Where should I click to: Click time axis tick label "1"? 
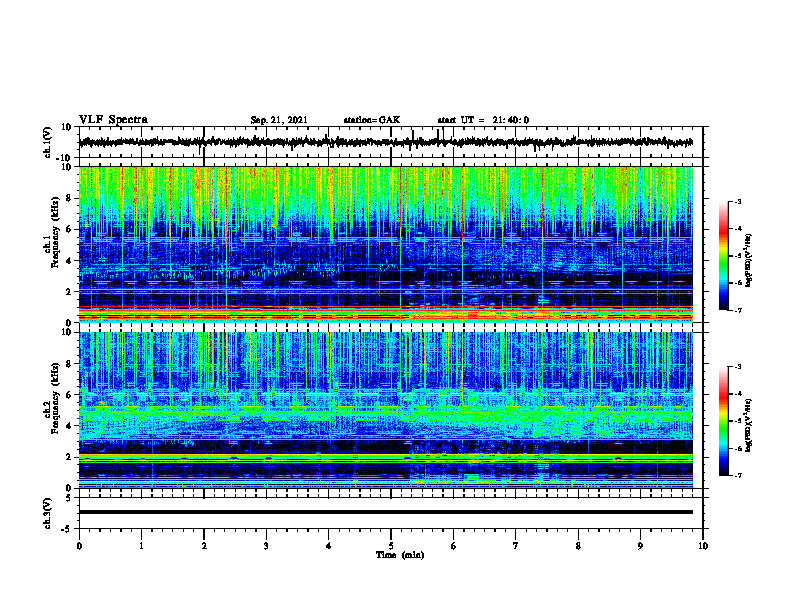click(141, 546)
